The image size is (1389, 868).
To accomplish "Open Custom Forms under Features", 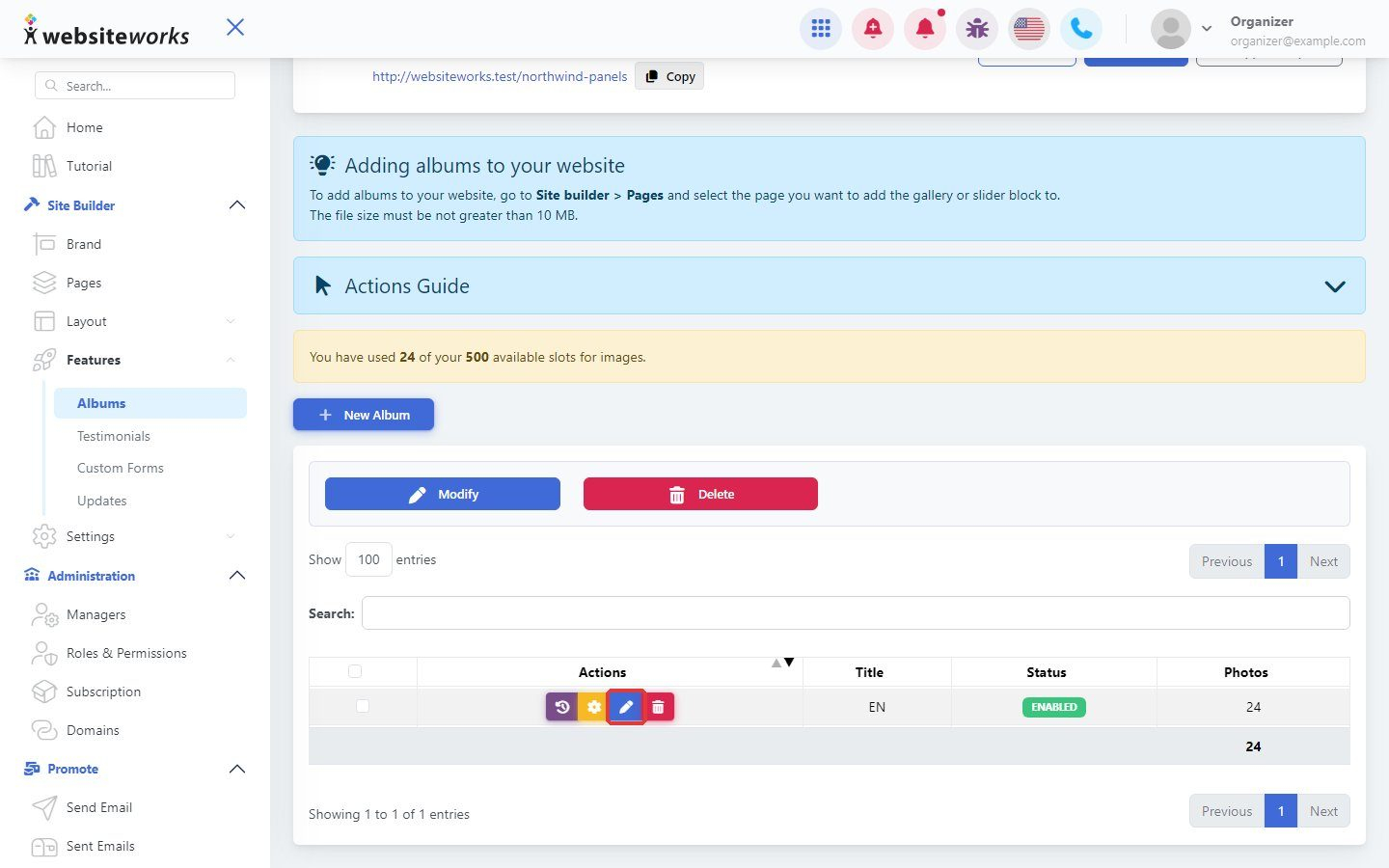I will 121,468.
